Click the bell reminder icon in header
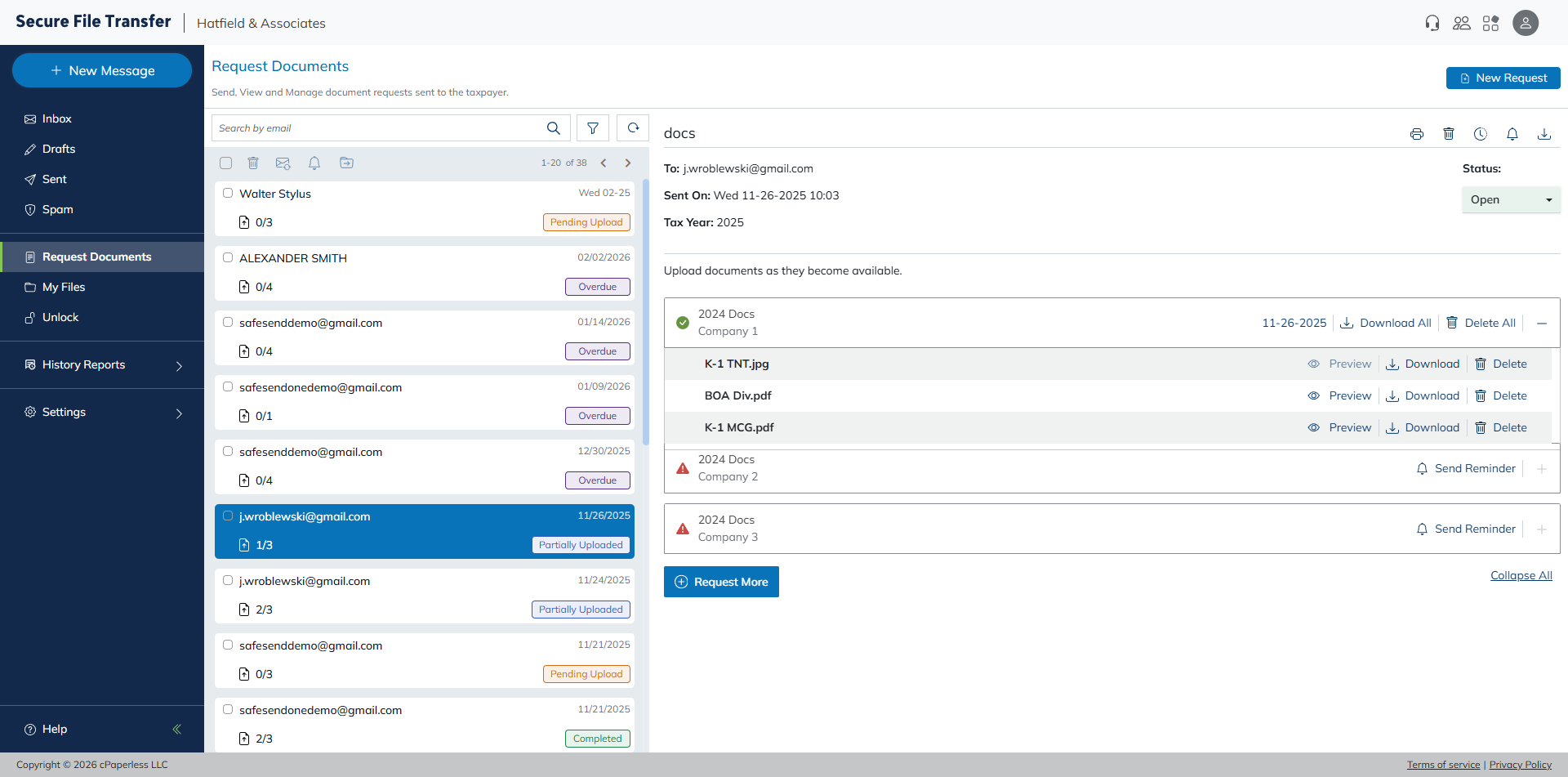The height and width of the screenshot is (777, 1568). (1512, 134)
